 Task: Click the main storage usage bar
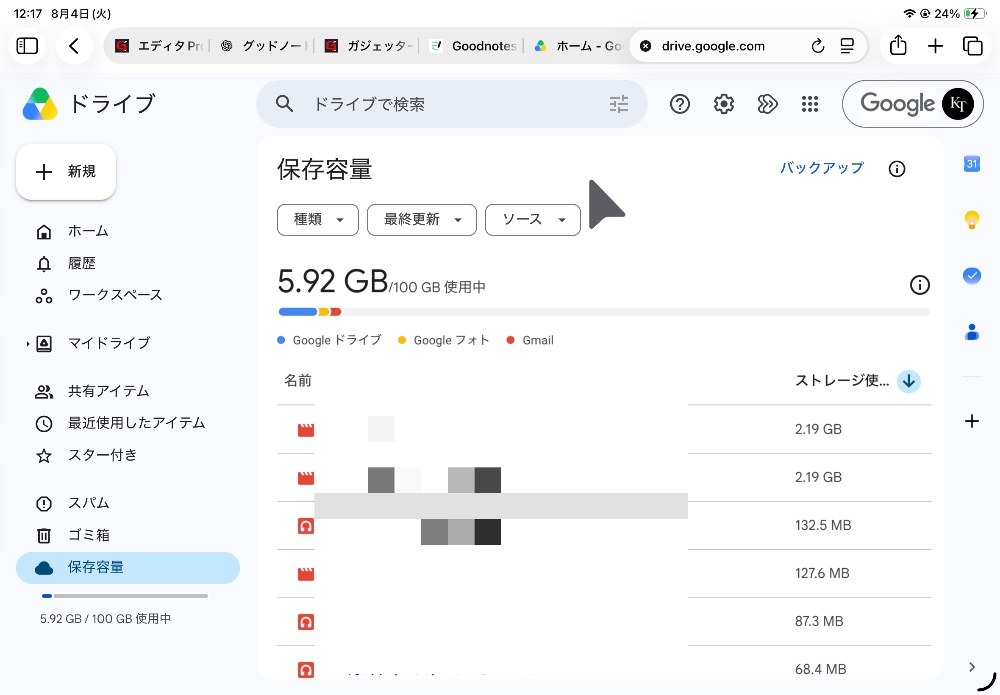[x=604, y=312]
